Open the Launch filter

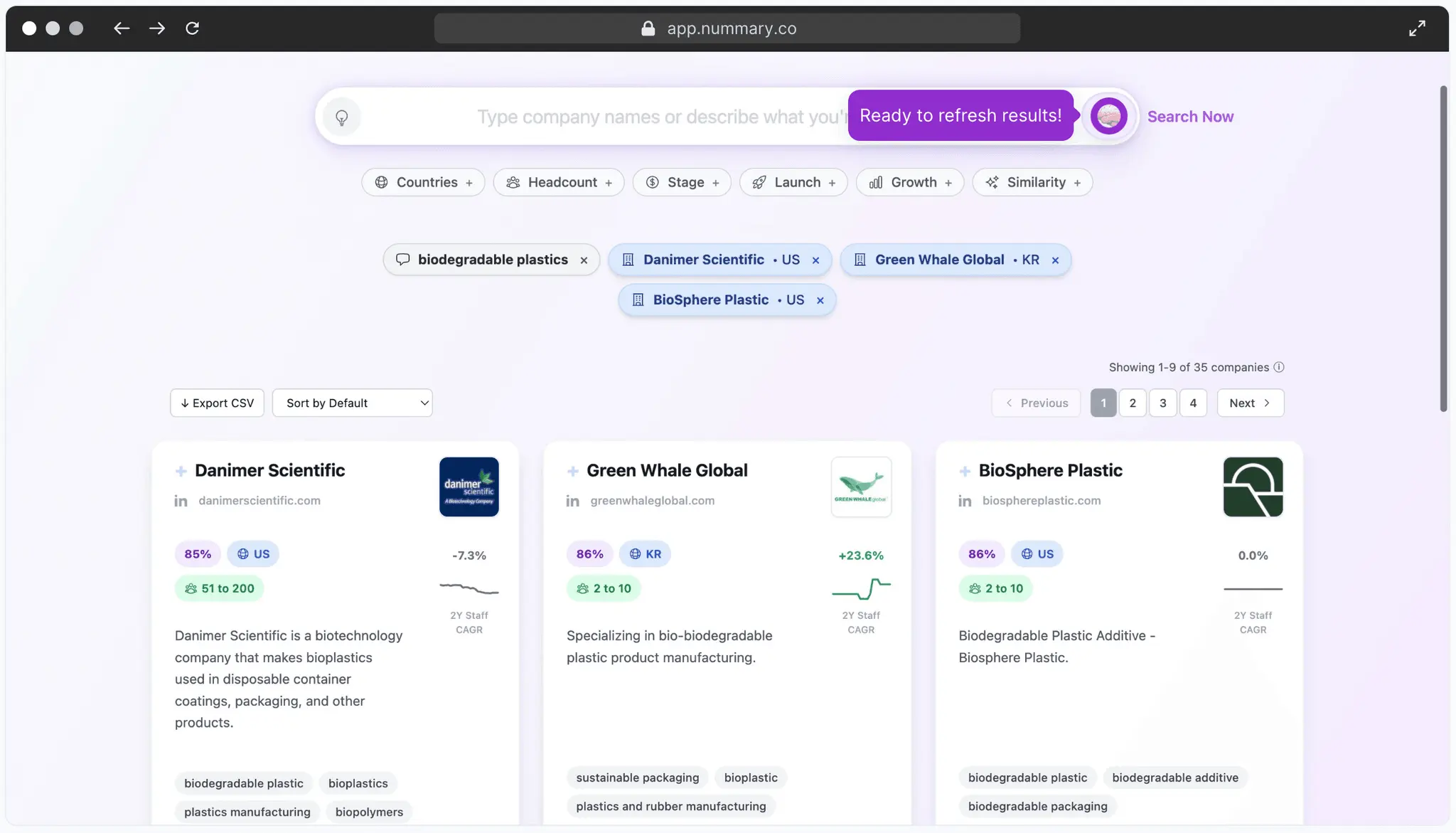pos(793,182)
